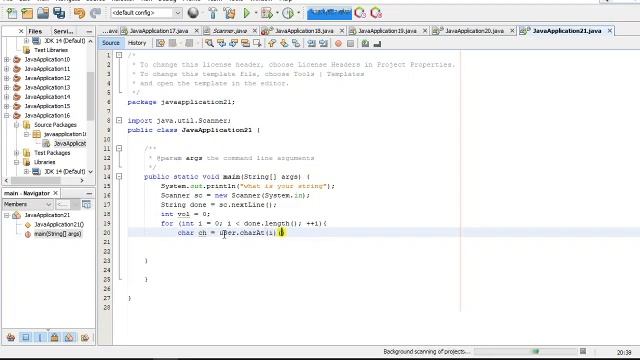
Task: Click the Projects panel vertical scrollbar
Action: (x=90, y=96)
